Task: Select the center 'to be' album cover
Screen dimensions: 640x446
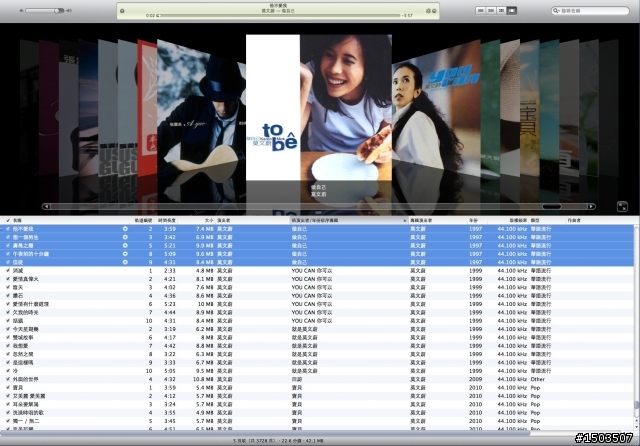Action: [x=319, y=107]
